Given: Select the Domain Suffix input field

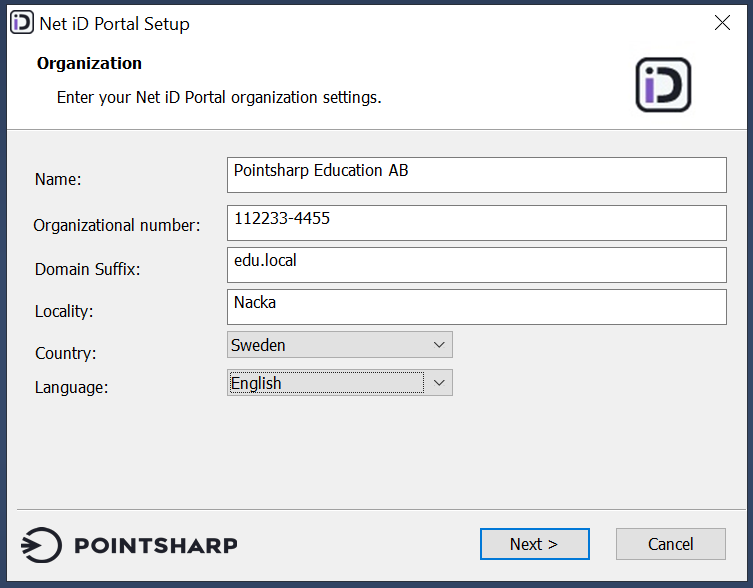Looking at the screenshot, I should pos(476,264).
